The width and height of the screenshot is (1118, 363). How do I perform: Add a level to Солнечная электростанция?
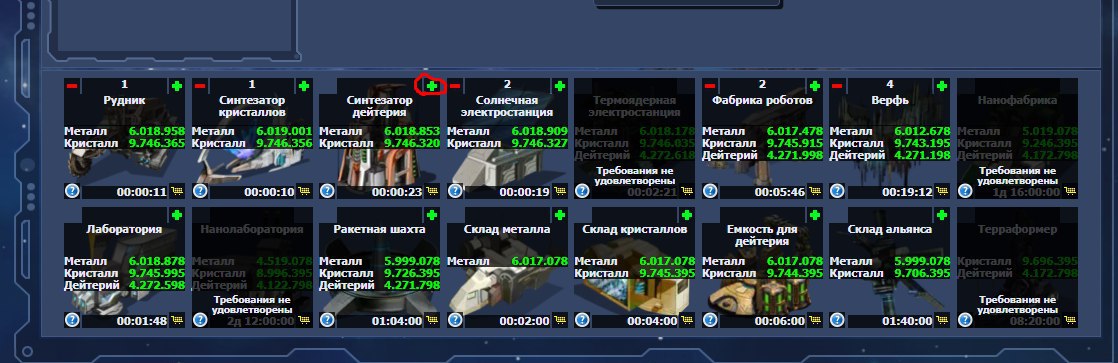(x=560, y=86)
